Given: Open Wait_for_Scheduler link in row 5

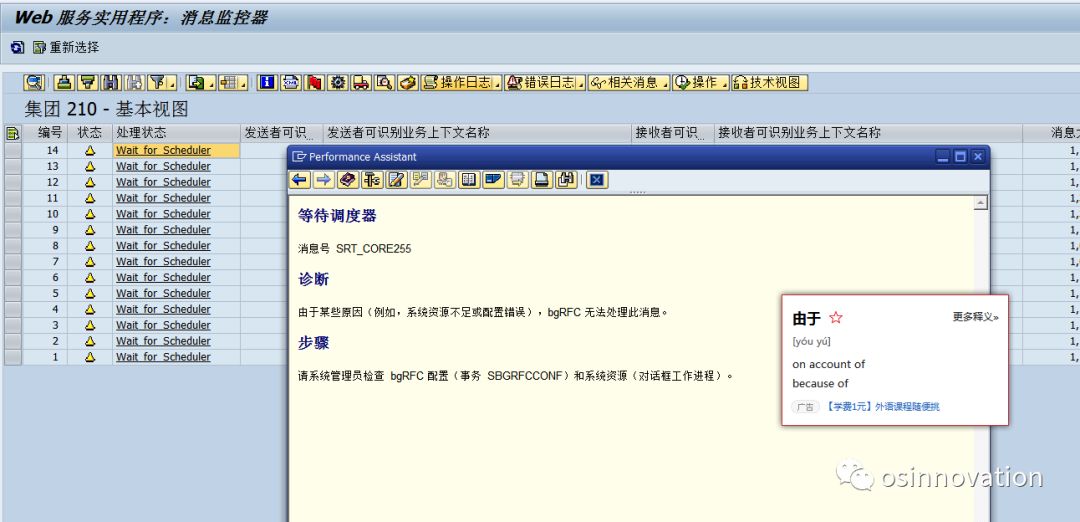Looking at the screenshot, I should pos(163,293).
